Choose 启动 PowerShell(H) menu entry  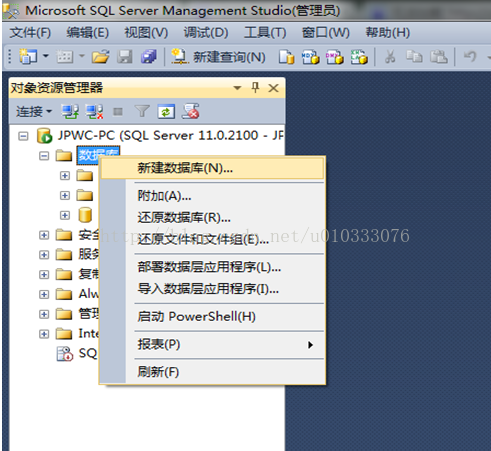pos(212,317)
